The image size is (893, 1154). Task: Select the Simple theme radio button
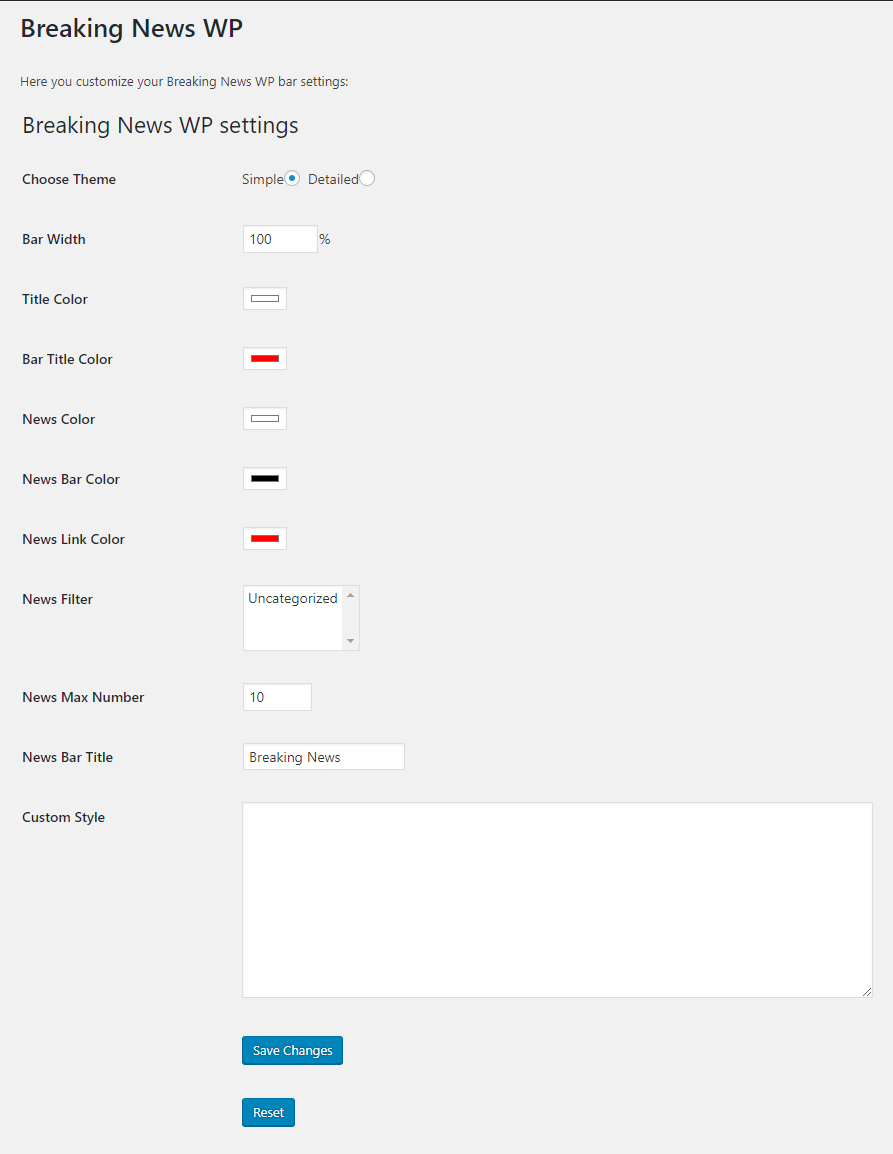pyautogui.click(x=292, y=178)
